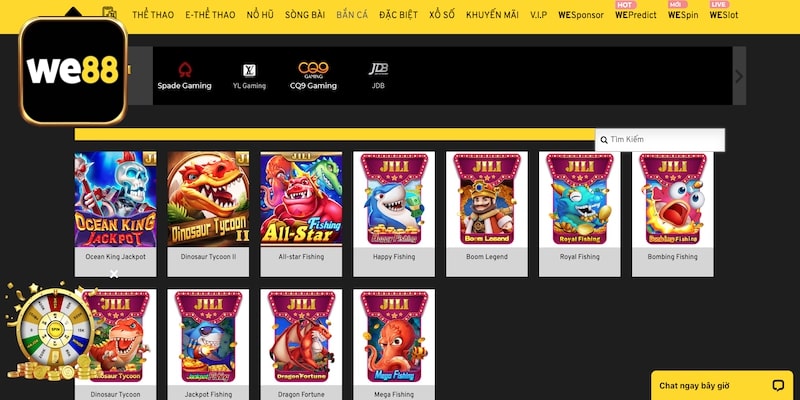The height and width of the screenshot is (400, 800).
Task: Expand provider list with right arrow
Action: tap(739, 76)
